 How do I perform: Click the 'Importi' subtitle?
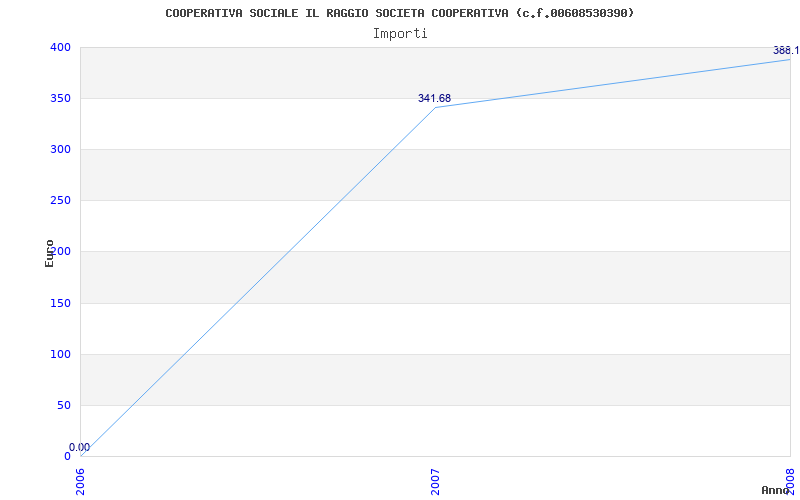pos(400,34)
